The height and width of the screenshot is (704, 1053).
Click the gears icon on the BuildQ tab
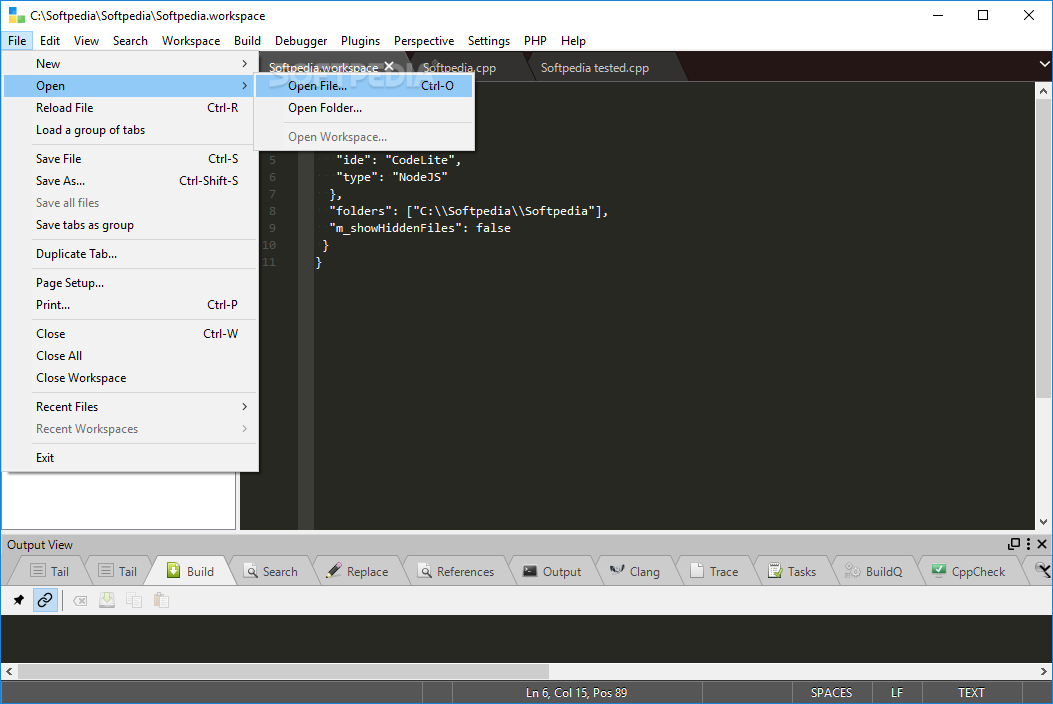(x=852, y=570)
